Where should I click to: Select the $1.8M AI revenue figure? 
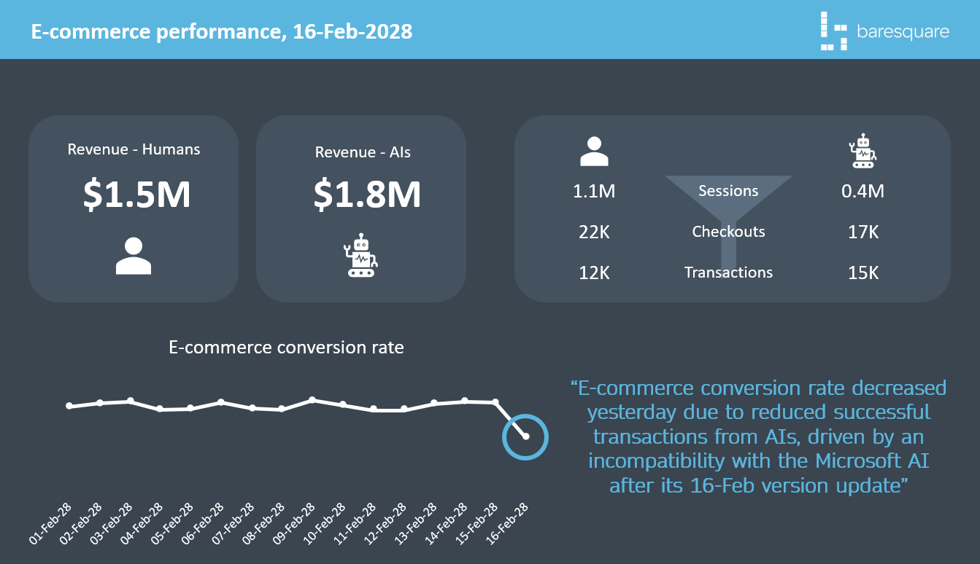click(x=366, y=194)
